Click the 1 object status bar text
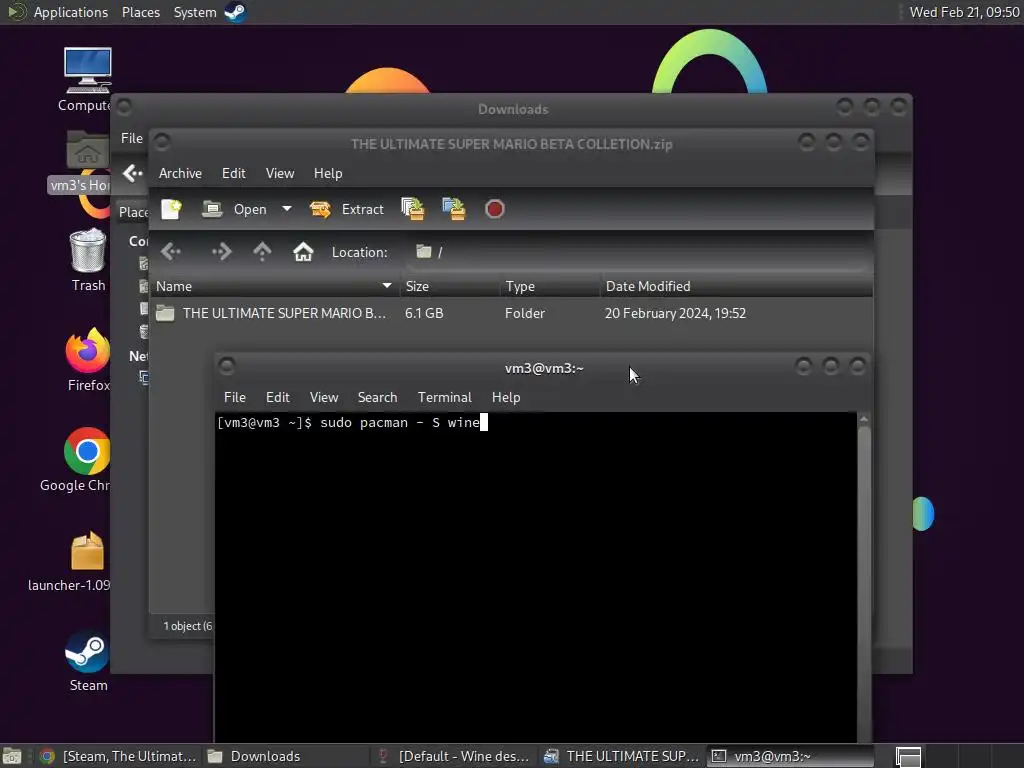 pyautogui.click(x=188, y=626)
